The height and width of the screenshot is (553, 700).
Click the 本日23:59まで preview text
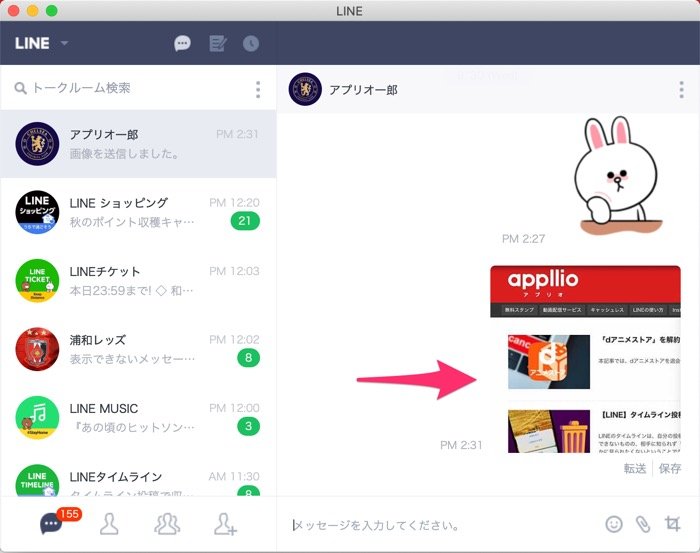132,291
